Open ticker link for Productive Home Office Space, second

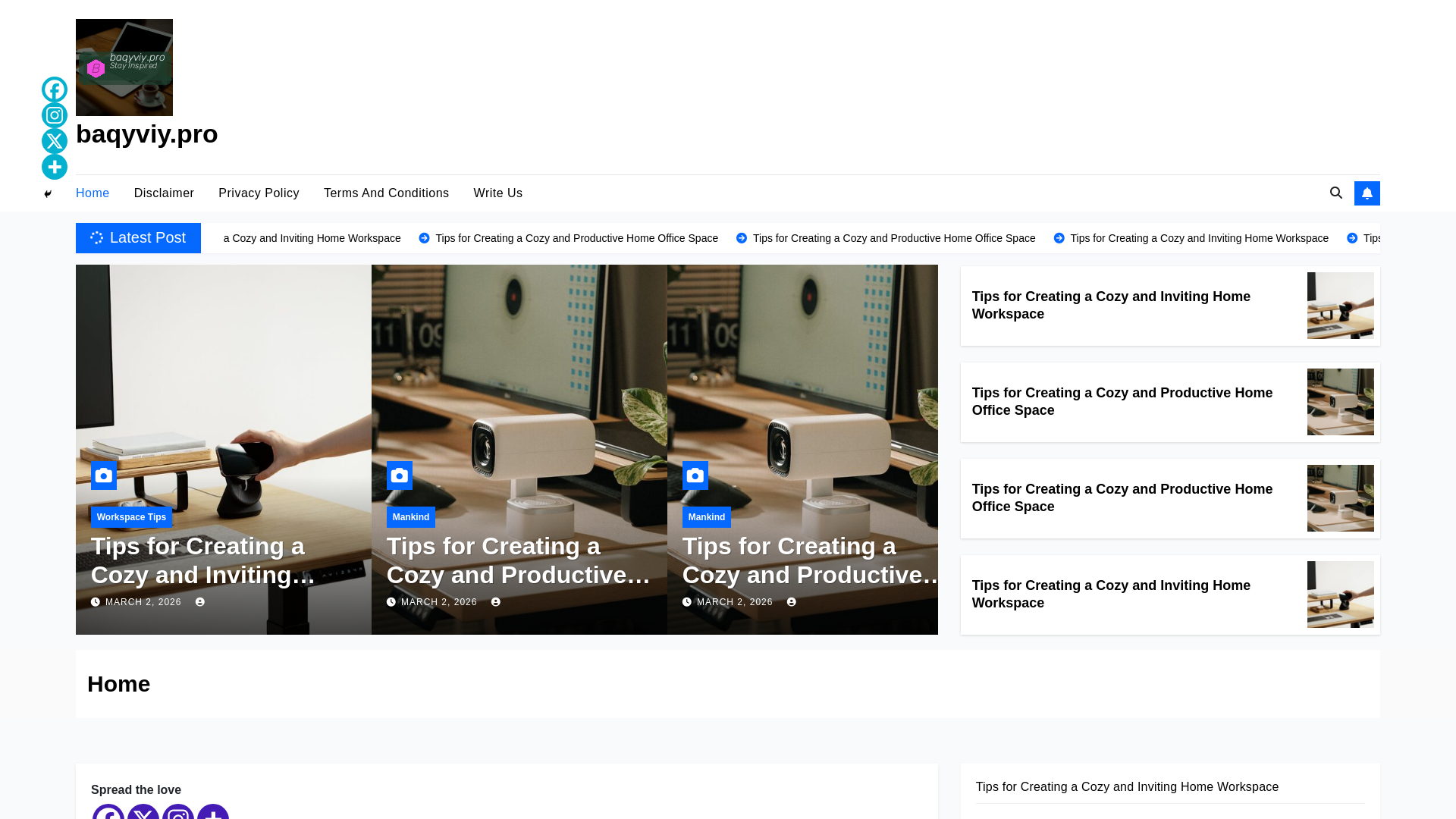(x=893, y=238)
